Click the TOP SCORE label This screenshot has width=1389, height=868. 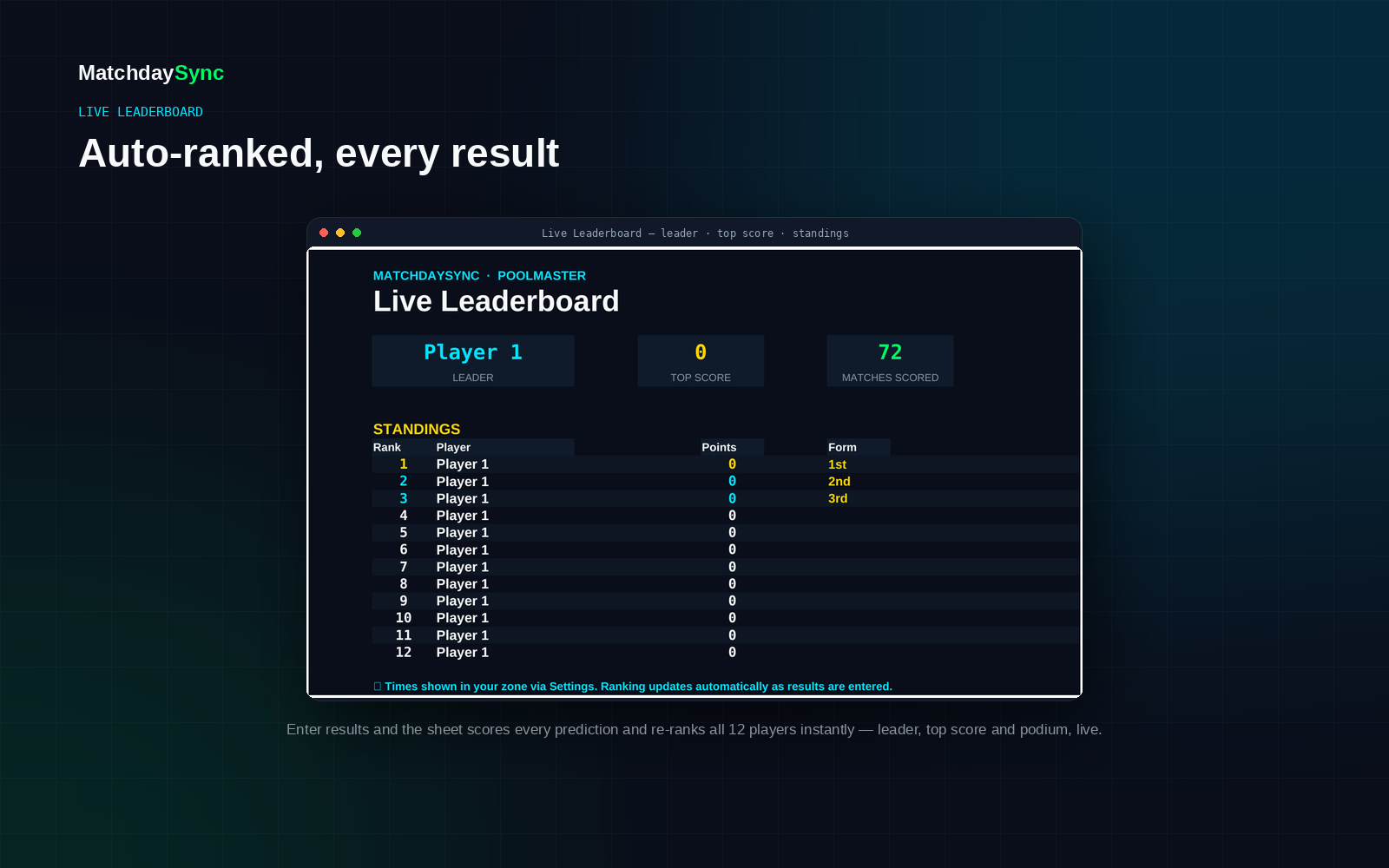701,378
